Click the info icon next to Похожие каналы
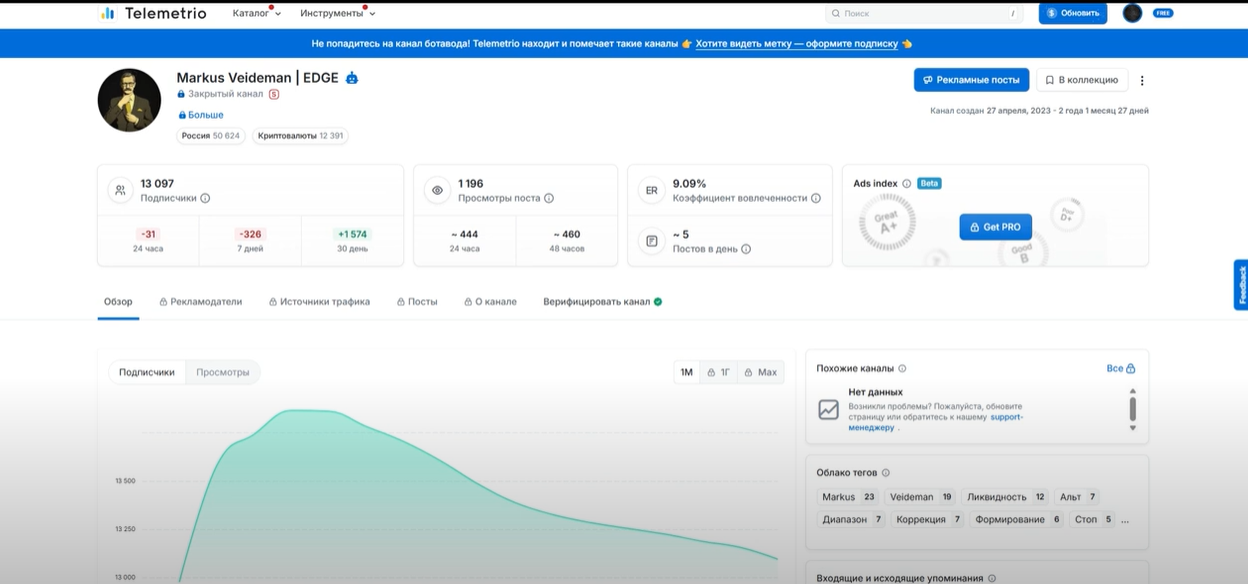Screen dimensions: 1248x584 click(902, 369)
